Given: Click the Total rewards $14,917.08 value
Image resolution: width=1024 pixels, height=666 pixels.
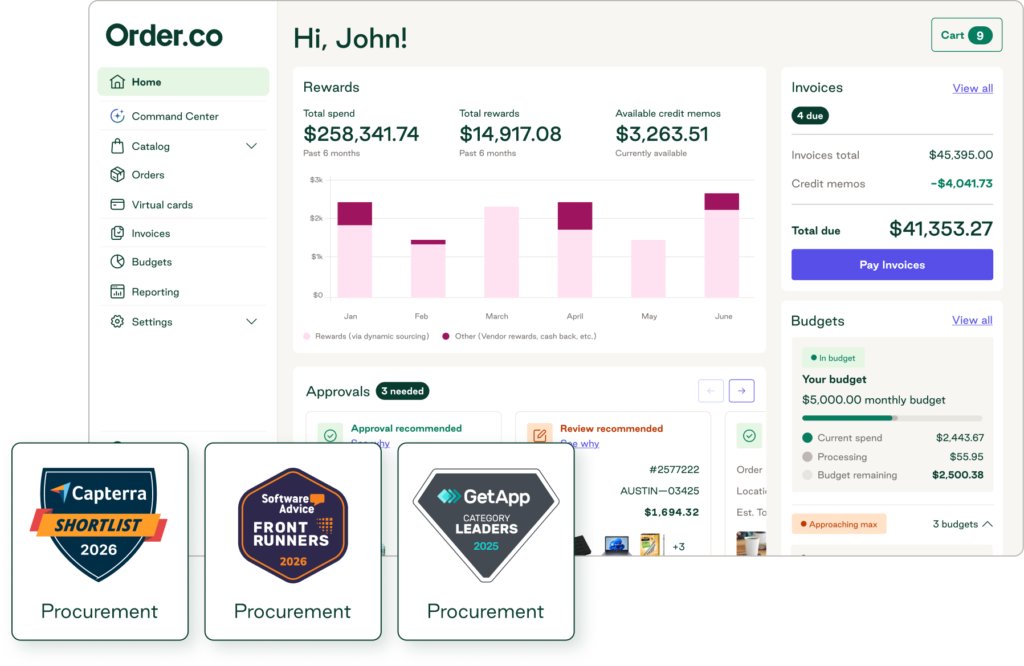Looking at the screenshot, I should coord(510,134).
